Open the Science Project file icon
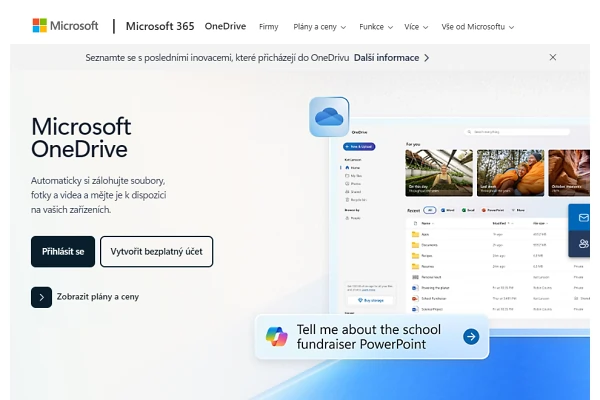 tap(415, 309)
